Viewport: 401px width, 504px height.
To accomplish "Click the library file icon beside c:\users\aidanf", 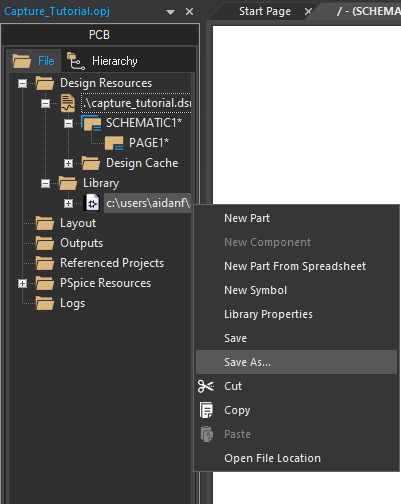I will [x=92, y=203].
